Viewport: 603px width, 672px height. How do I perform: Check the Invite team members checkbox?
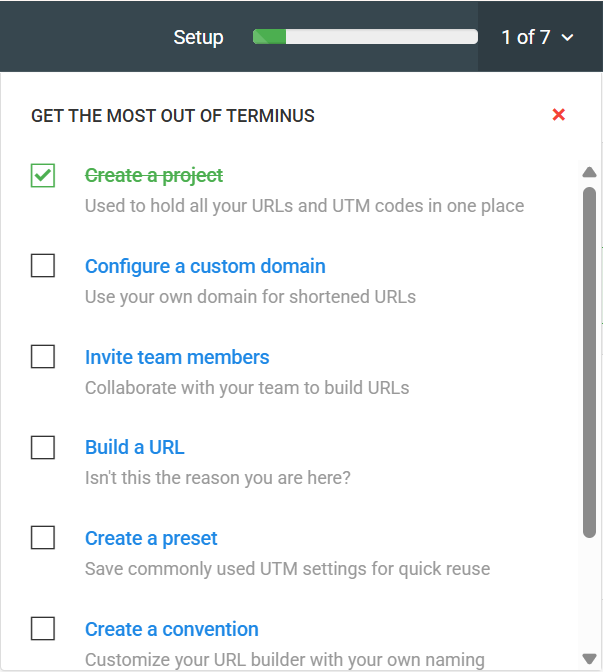pos(43,357)
